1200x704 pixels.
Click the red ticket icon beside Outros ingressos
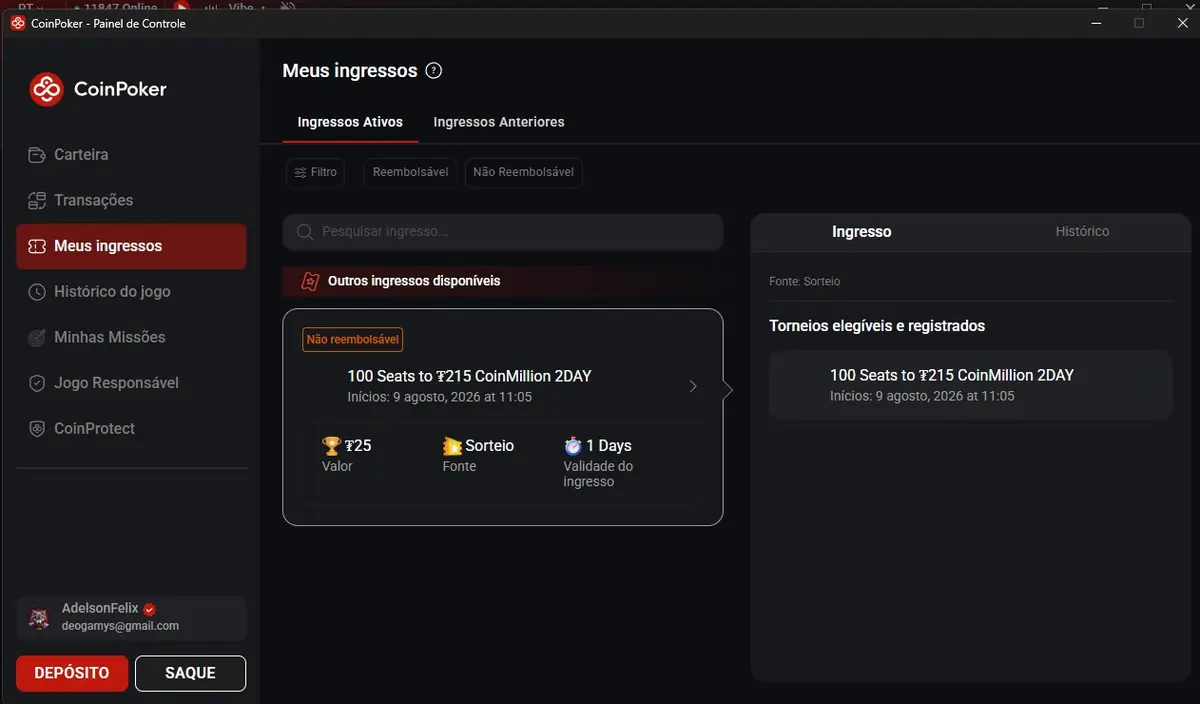tap(311, 282)
